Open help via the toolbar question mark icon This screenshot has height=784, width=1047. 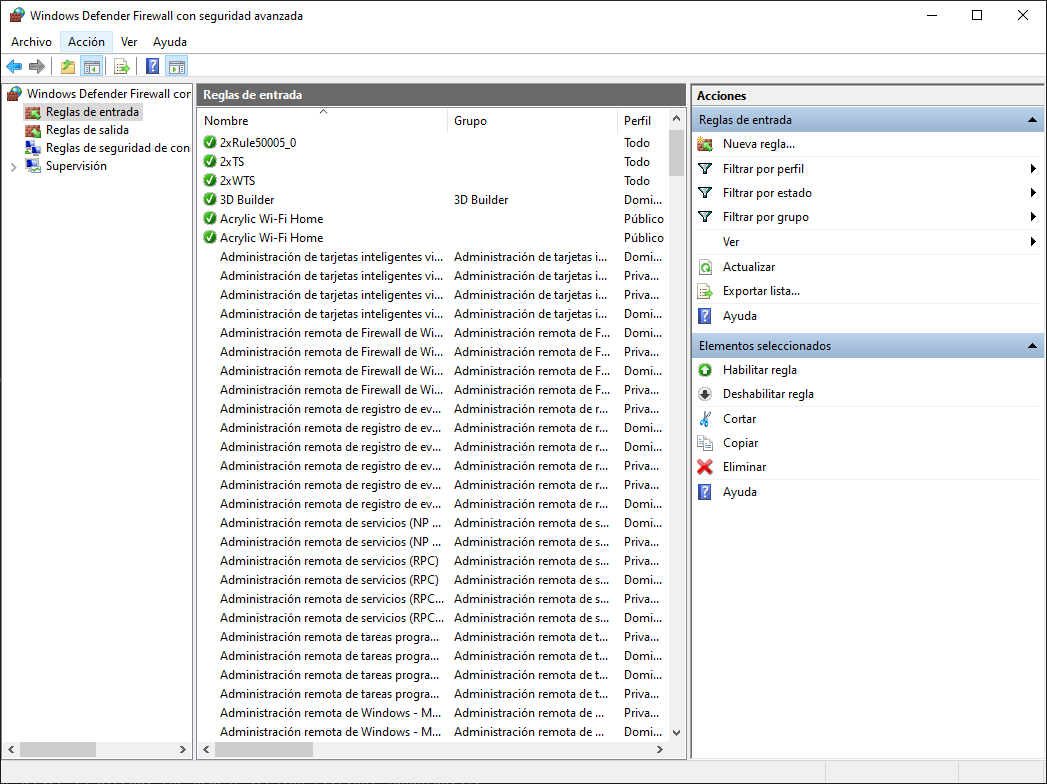[x=152, y=66]
